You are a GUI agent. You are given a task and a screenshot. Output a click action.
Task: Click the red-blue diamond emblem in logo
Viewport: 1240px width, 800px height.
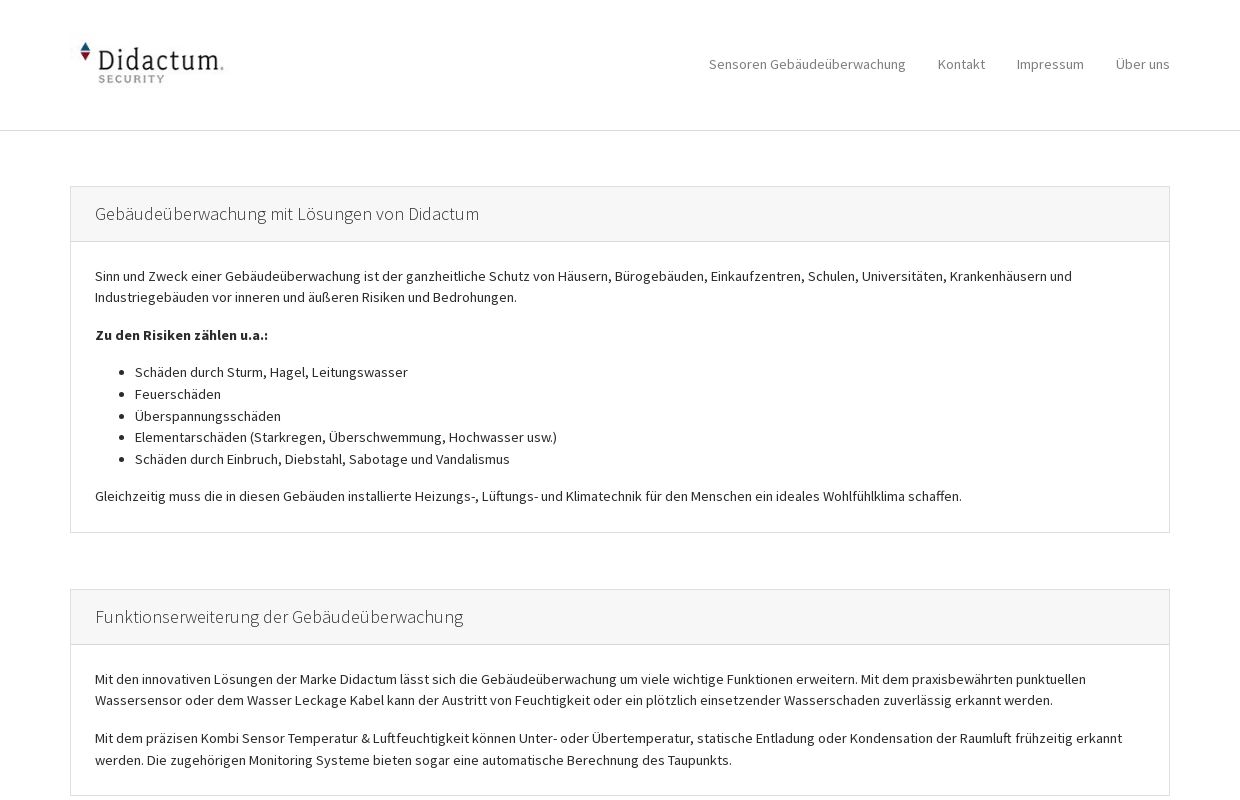(x=86, y=53)
